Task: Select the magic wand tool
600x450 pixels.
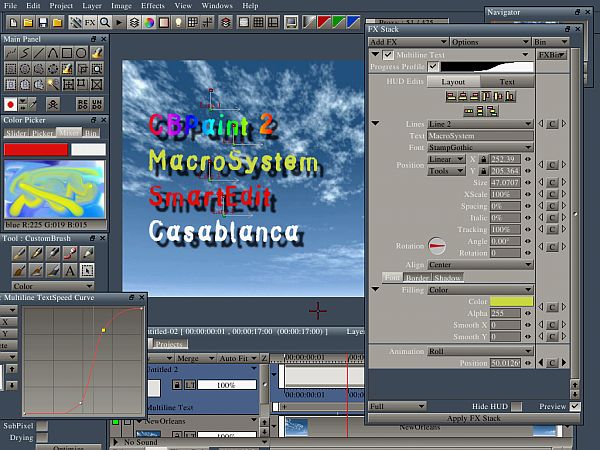Action: tap(53, 84)
